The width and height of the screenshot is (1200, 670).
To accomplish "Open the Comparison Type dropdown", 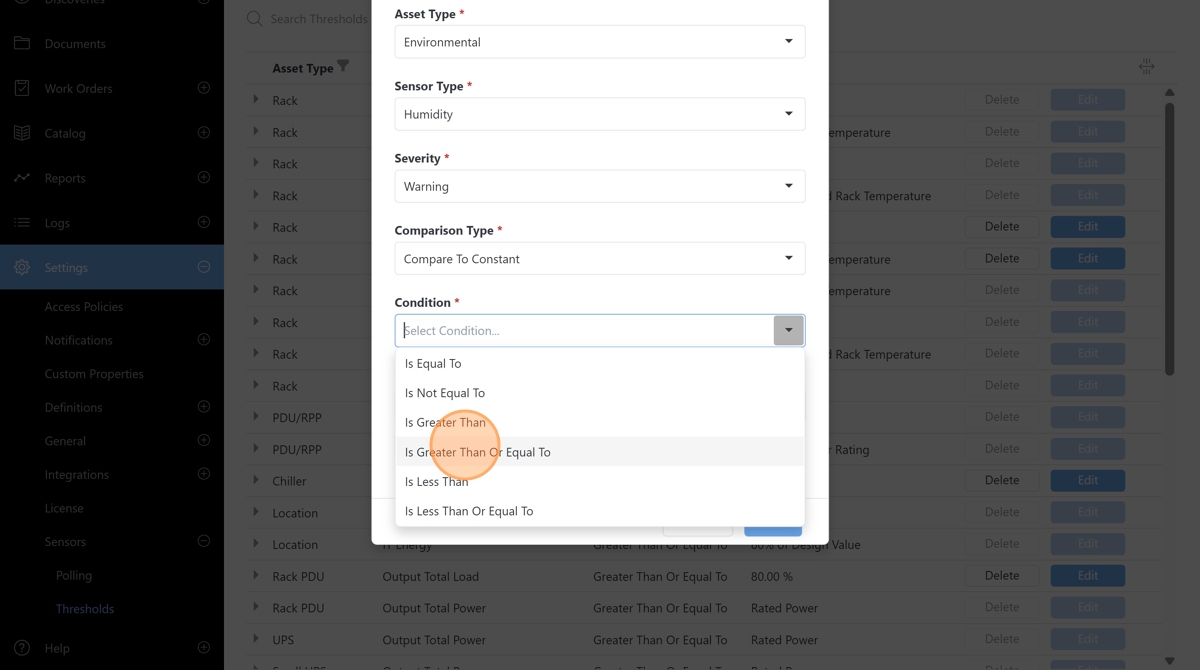I will (x=599, y=258).
